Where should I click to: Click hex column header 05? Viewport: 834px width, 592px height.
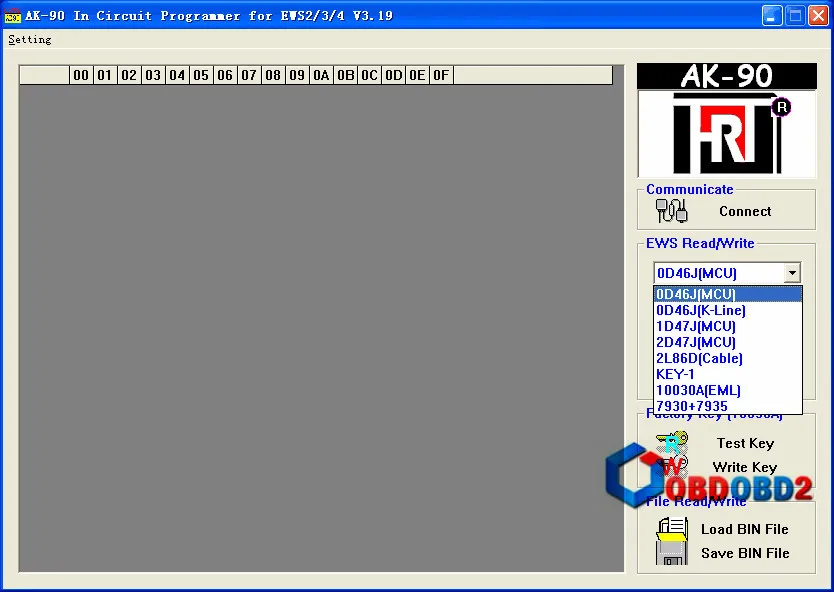click(x=201, y=75)
